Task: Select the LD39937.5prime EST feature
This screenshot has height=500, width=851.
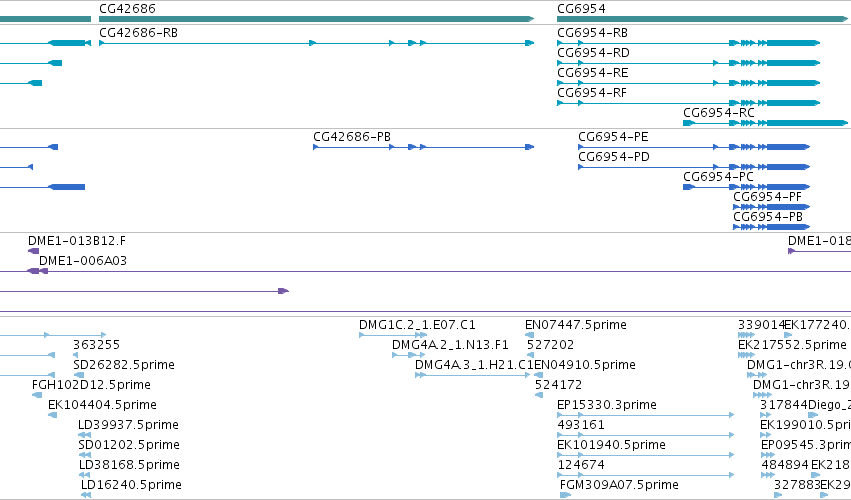Action: [85, 435]
